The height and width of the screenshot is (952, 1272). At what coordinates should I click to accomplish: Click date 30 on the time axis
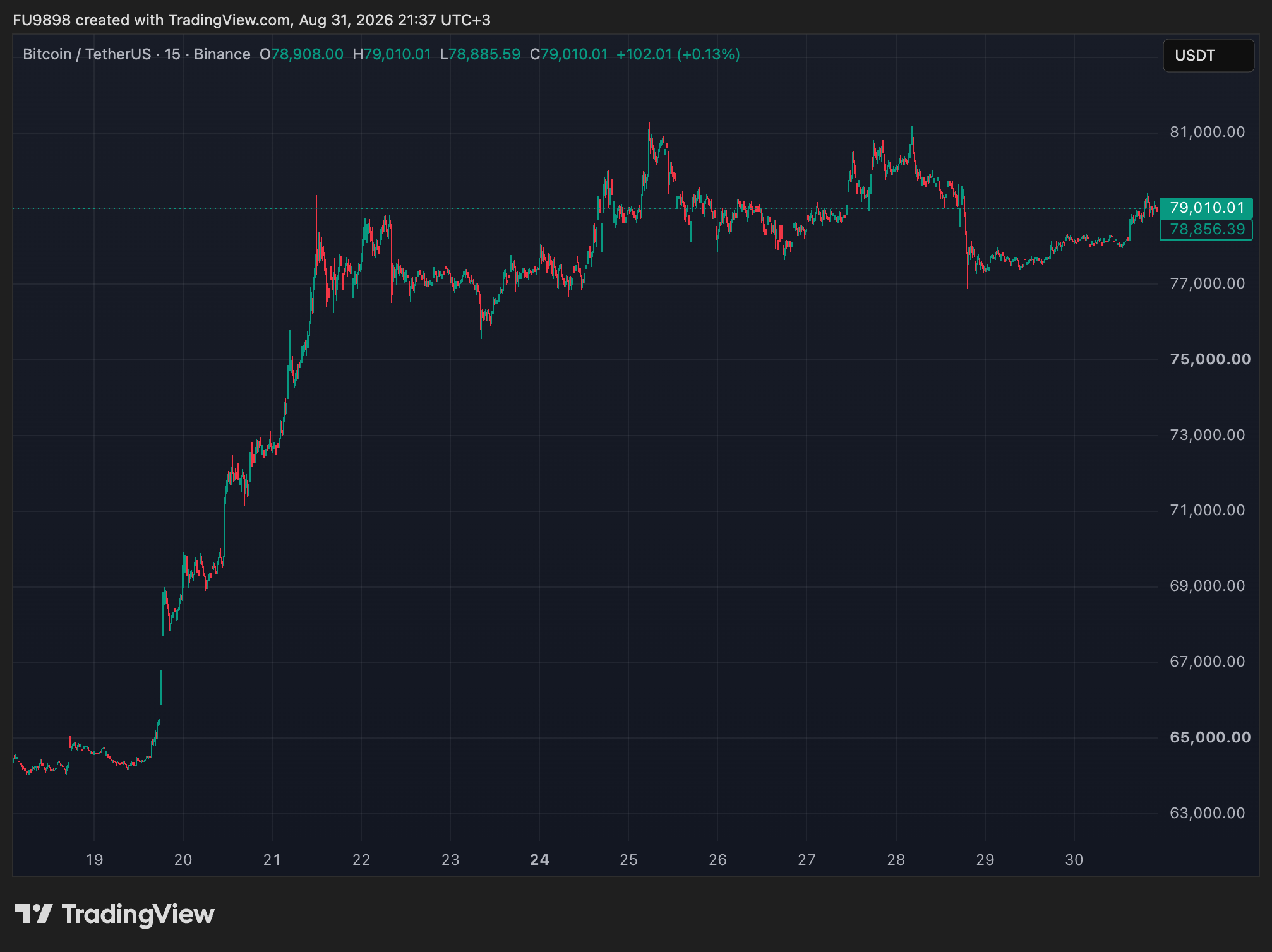1074,860
